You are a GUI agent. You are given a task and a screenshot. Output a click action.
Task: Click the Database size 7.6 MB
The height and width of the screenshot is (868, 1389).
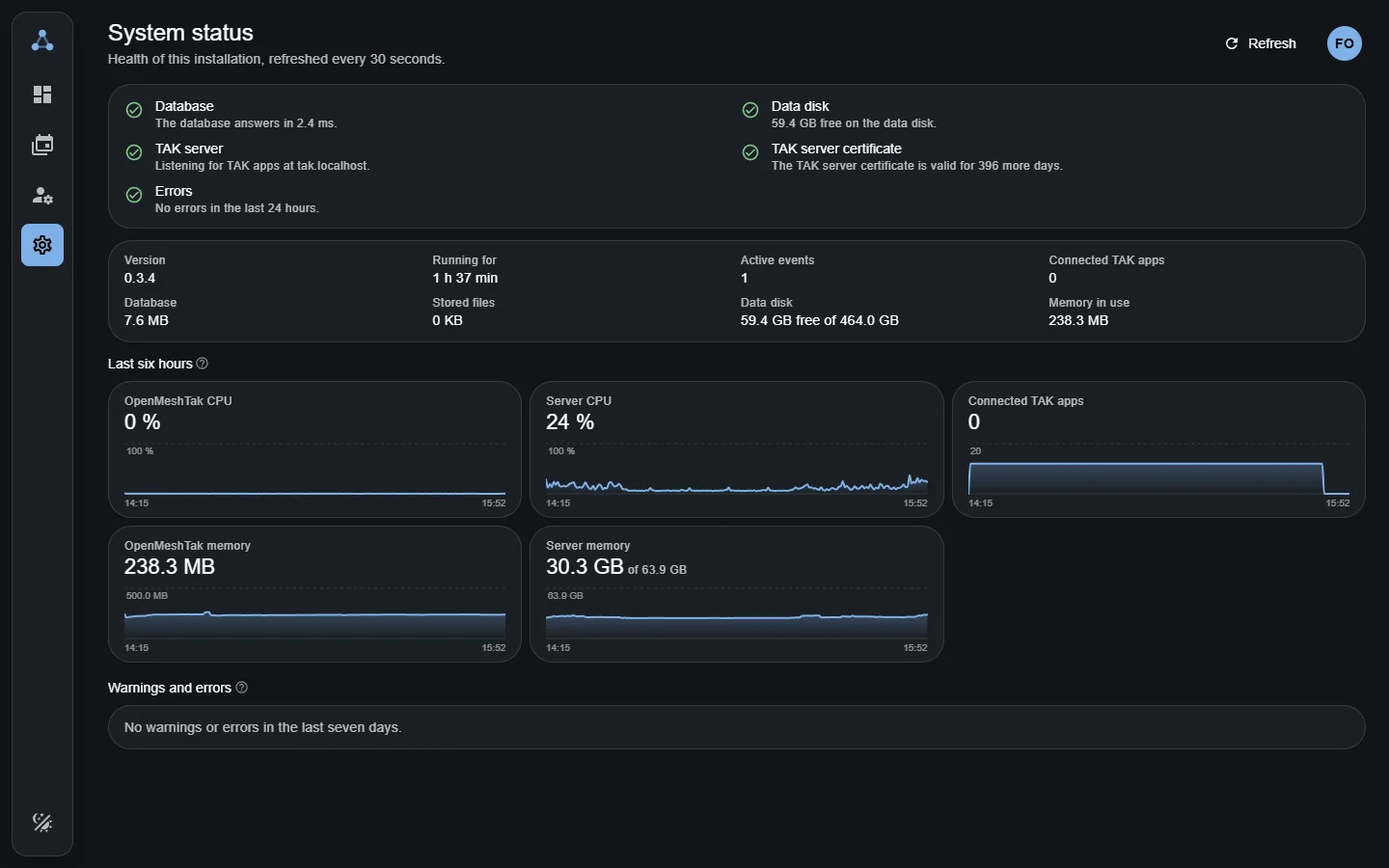pos(147,320)
